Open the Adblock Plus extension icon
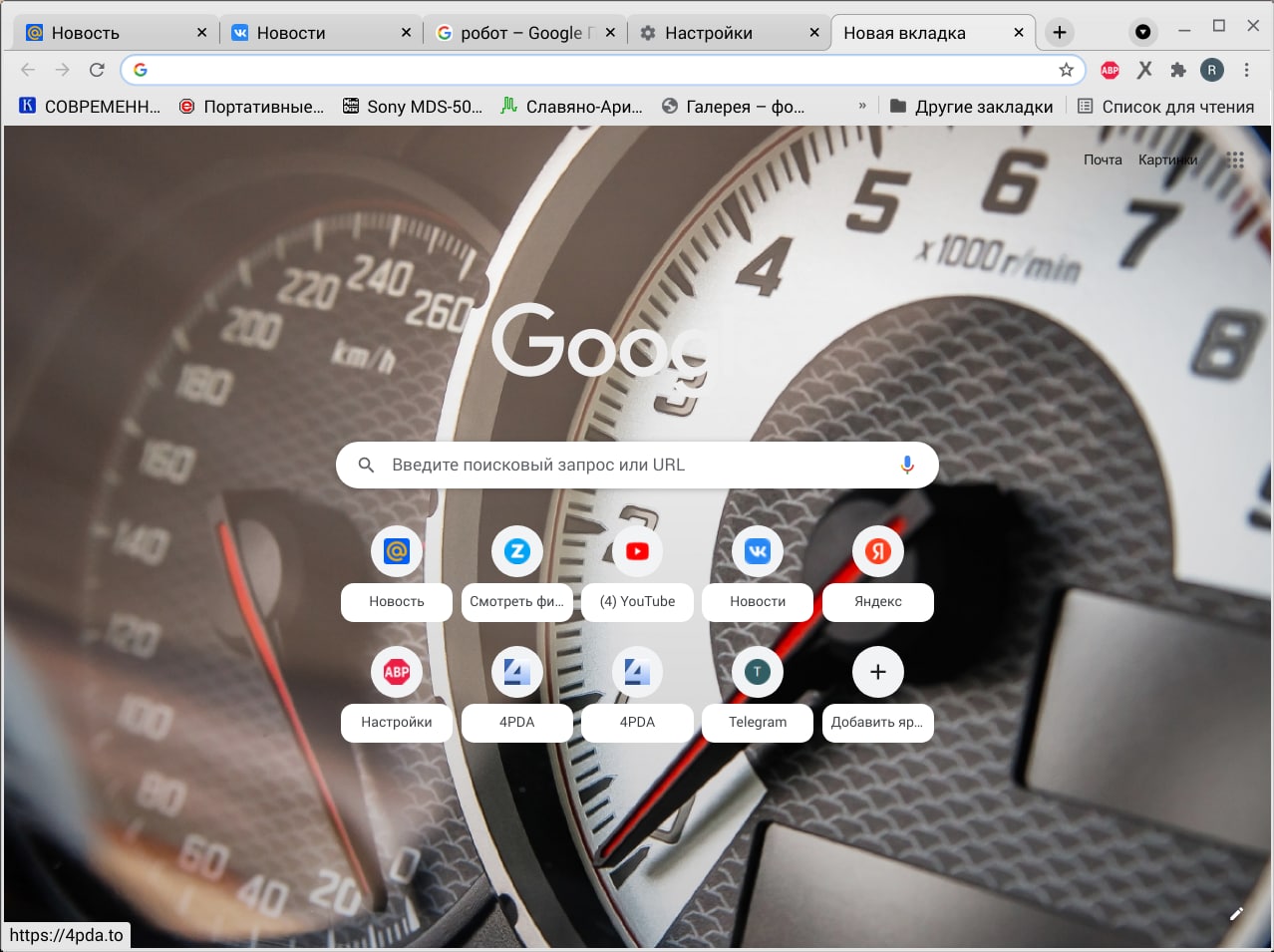Image resolution: width=1274 pixels, height=952 pixels. (x=1110, y=70)
